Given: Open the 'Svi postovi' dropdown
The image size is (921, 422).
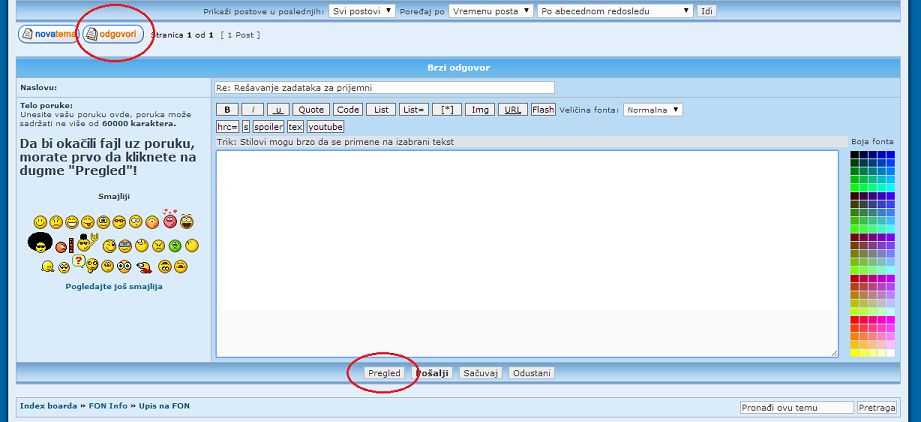Looking at the screenshot, I should [362, 11].
